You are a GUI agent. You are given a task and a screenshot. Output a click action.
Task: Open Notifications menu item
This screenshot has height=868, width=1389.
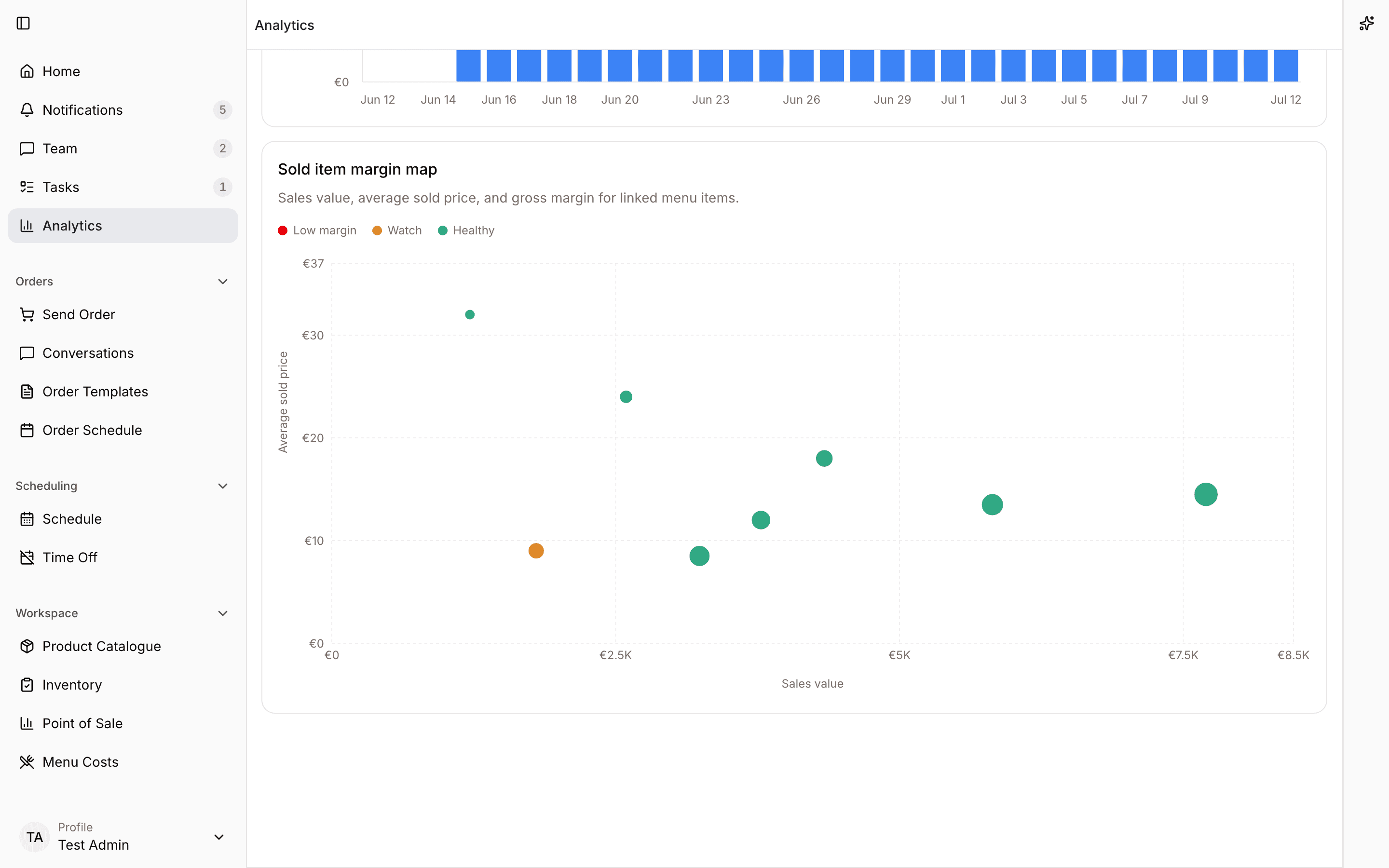pyautogui.click(x=123, y=109)
